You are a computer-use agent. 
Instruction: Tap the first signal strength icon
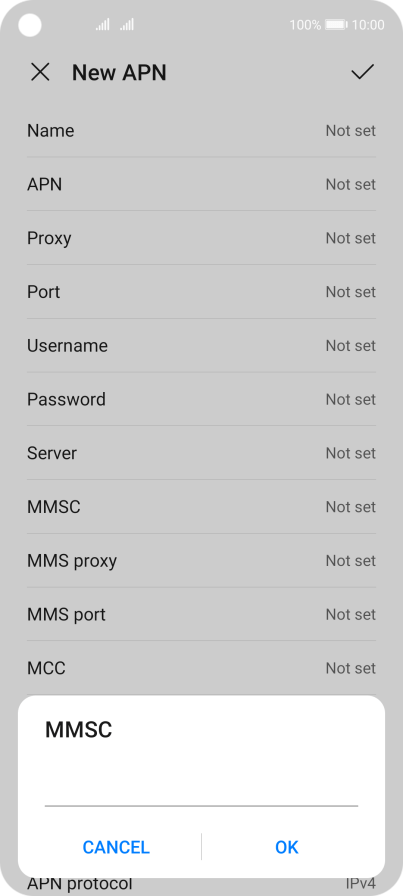point(102,25)
